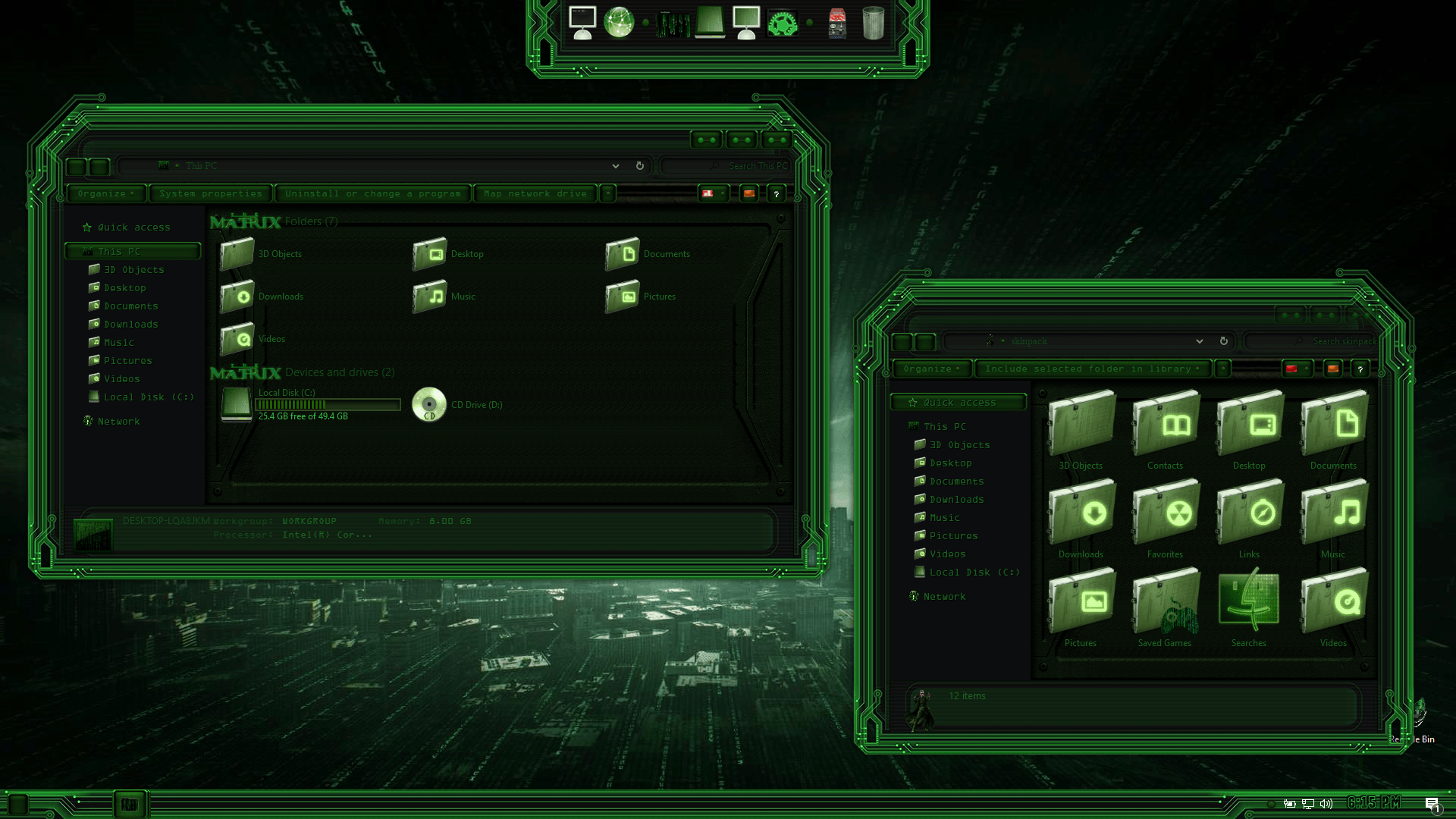Select System properties toolbar button
This screenshot has width=1456, height=819.
pyautogui.click(x=209, y=193)
